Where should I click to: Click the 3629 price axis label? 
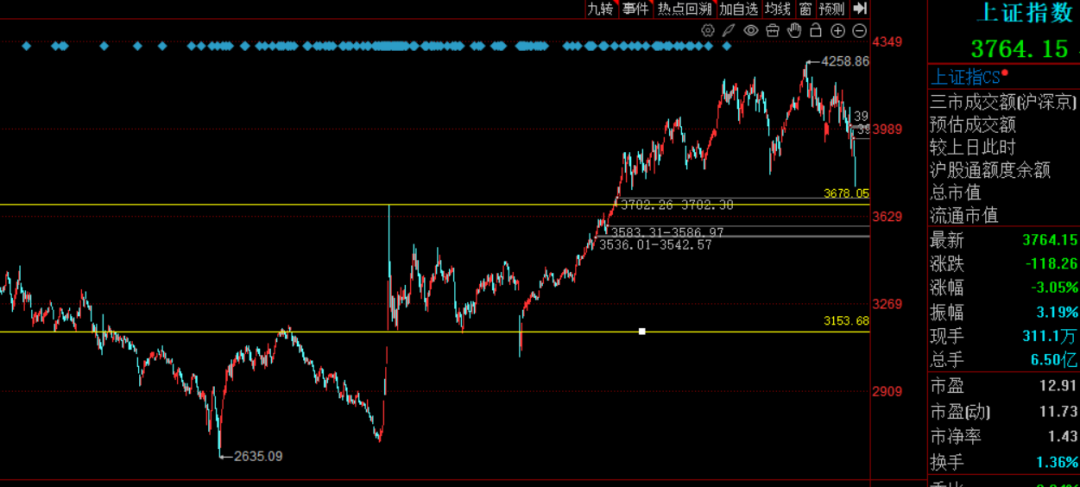tap(887, 217)
